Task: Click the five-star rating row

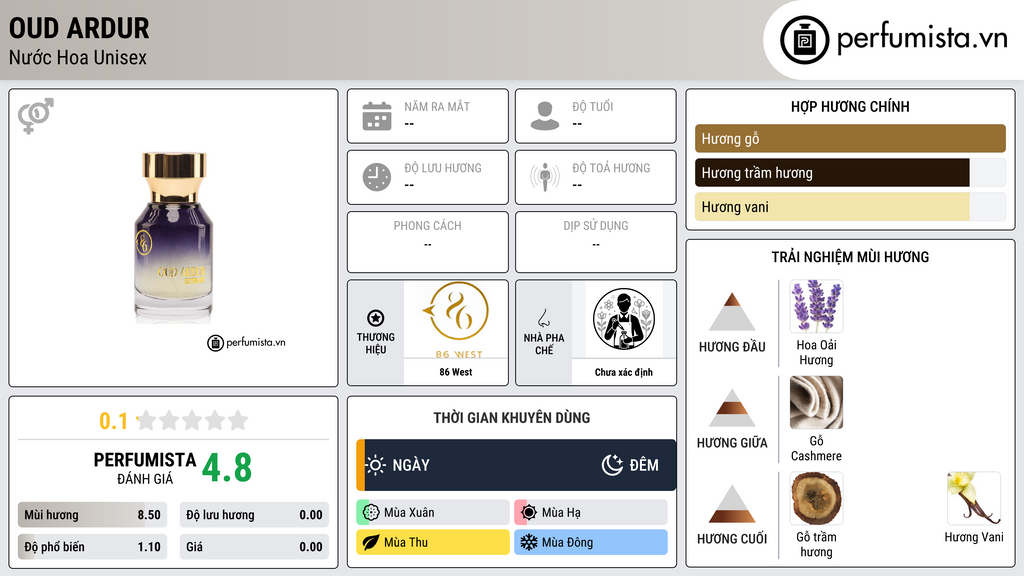Action: tap(193, 421)
